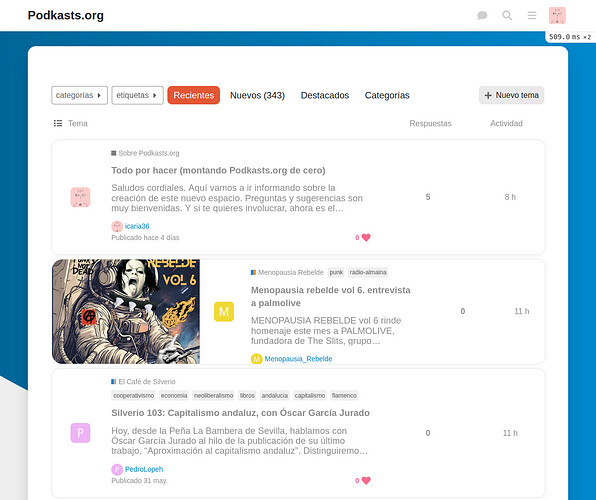
Task: Click the bulk select list icon beside Tema
Action: 58,123
